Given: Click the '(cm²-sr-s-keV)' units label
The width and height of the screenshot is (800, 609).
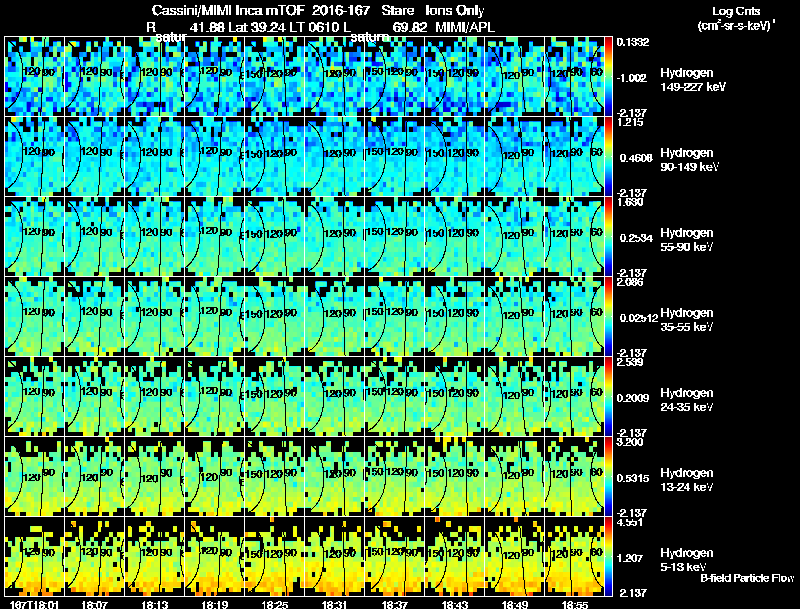Looking at the screenshot, I should pos(736,25).
